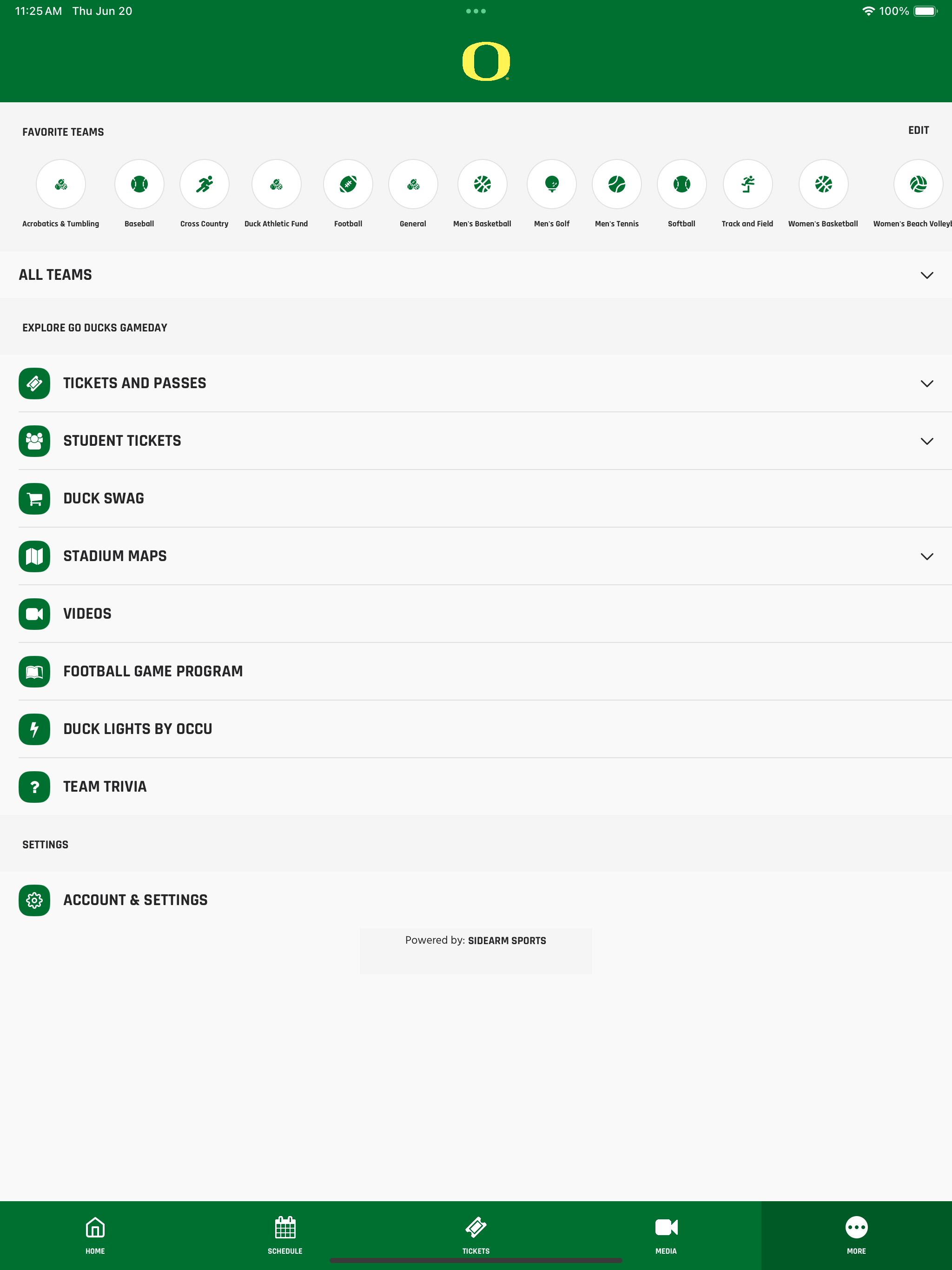This screenshot has height=1270, width=952.
Task: Open the General team icon
Action: point(413,184)
